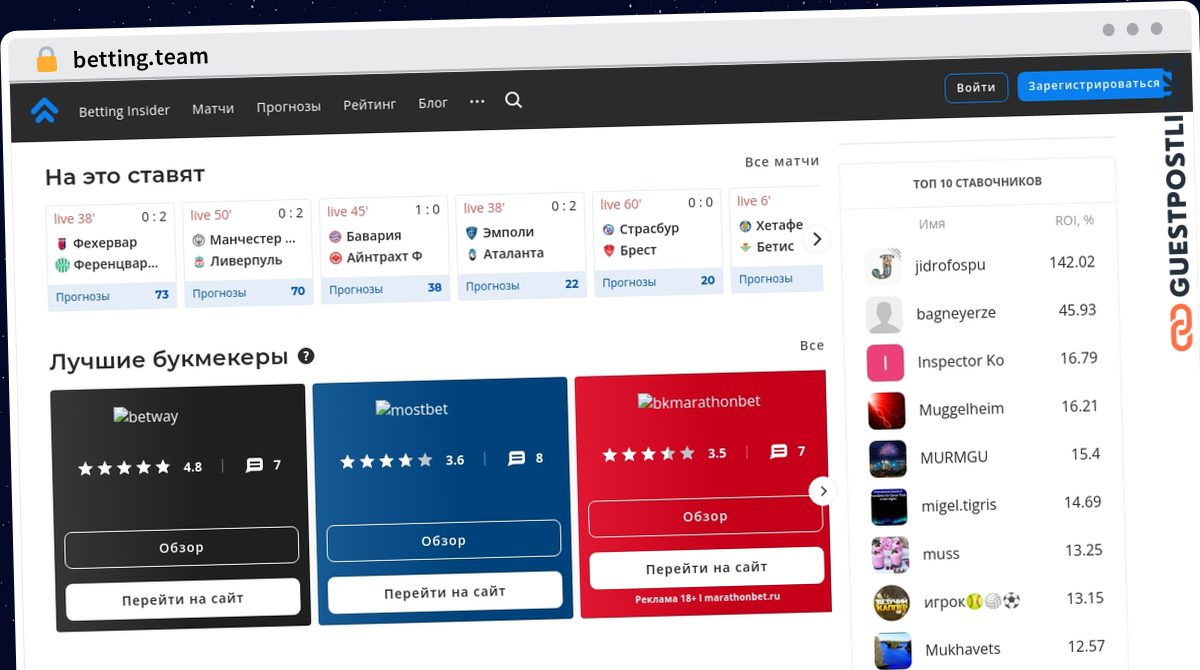
Task: Click the Ференцварош team crest icon
Action: click(62, 264)
